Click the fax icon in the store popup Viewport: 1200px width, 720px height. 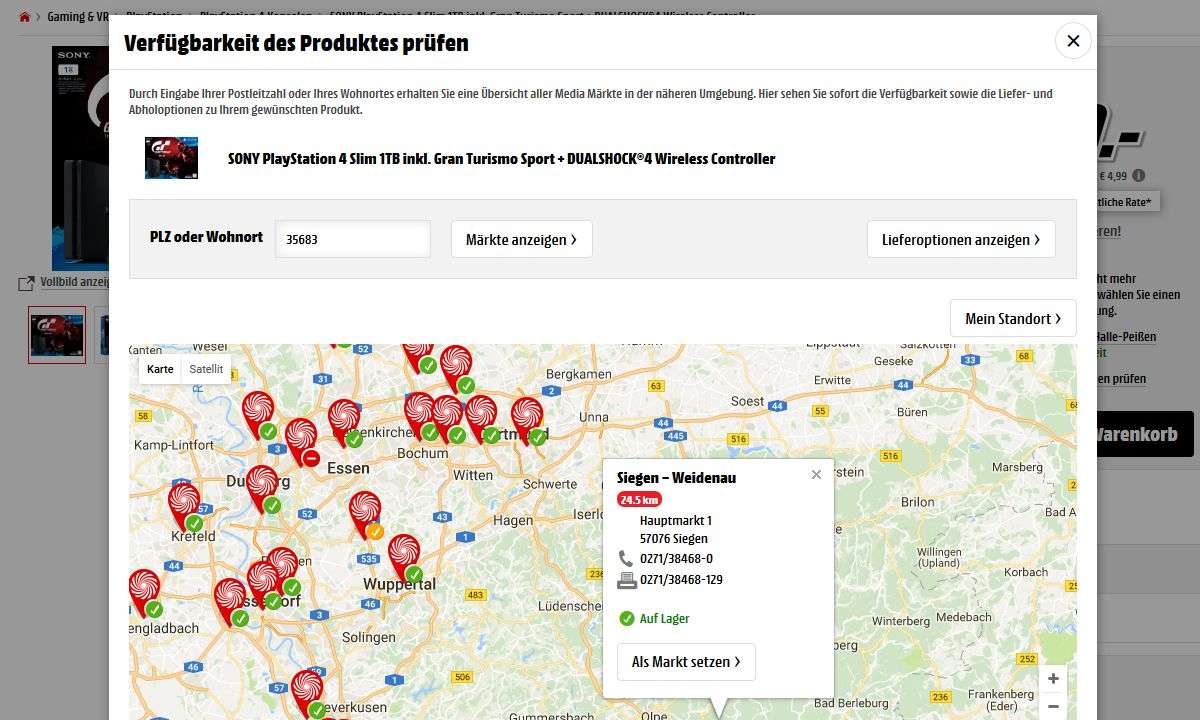click(x=626, y=580)
